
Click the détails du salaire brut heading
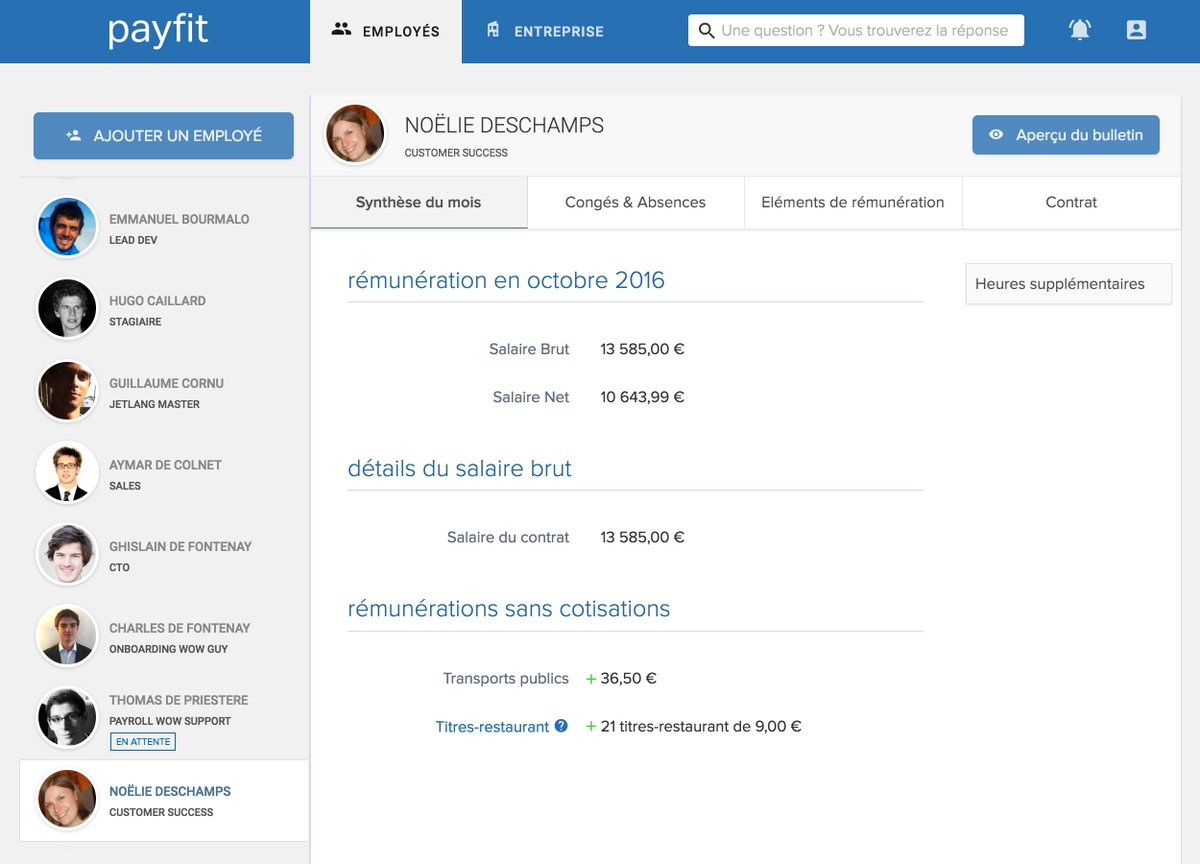coord(460,468)
